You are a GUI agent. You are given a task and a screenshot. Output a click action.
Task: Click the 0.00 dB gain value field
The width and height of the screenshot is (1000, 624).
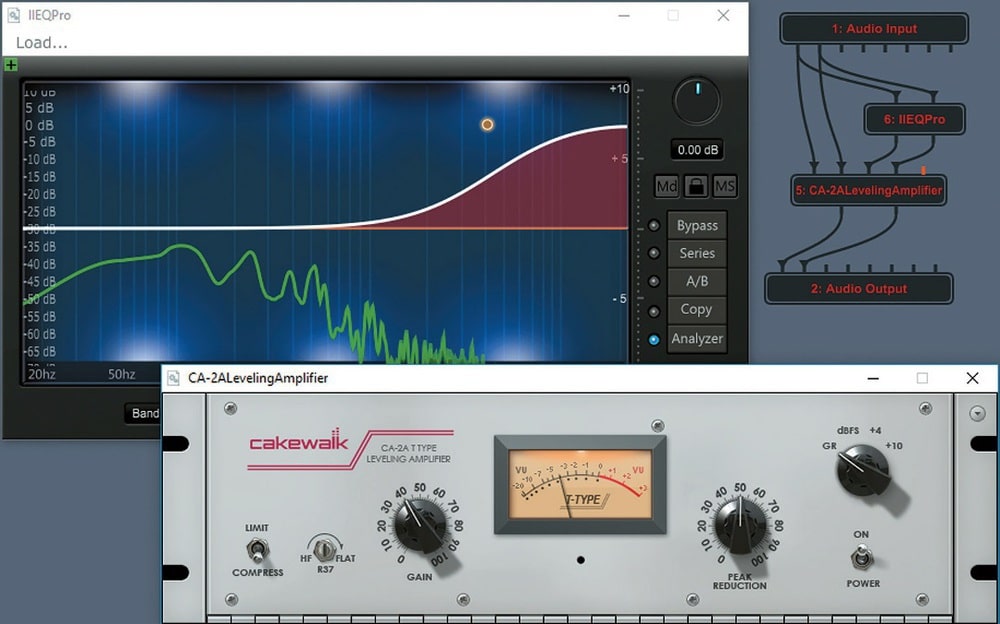pyautogui.click(x=698, y=150)
